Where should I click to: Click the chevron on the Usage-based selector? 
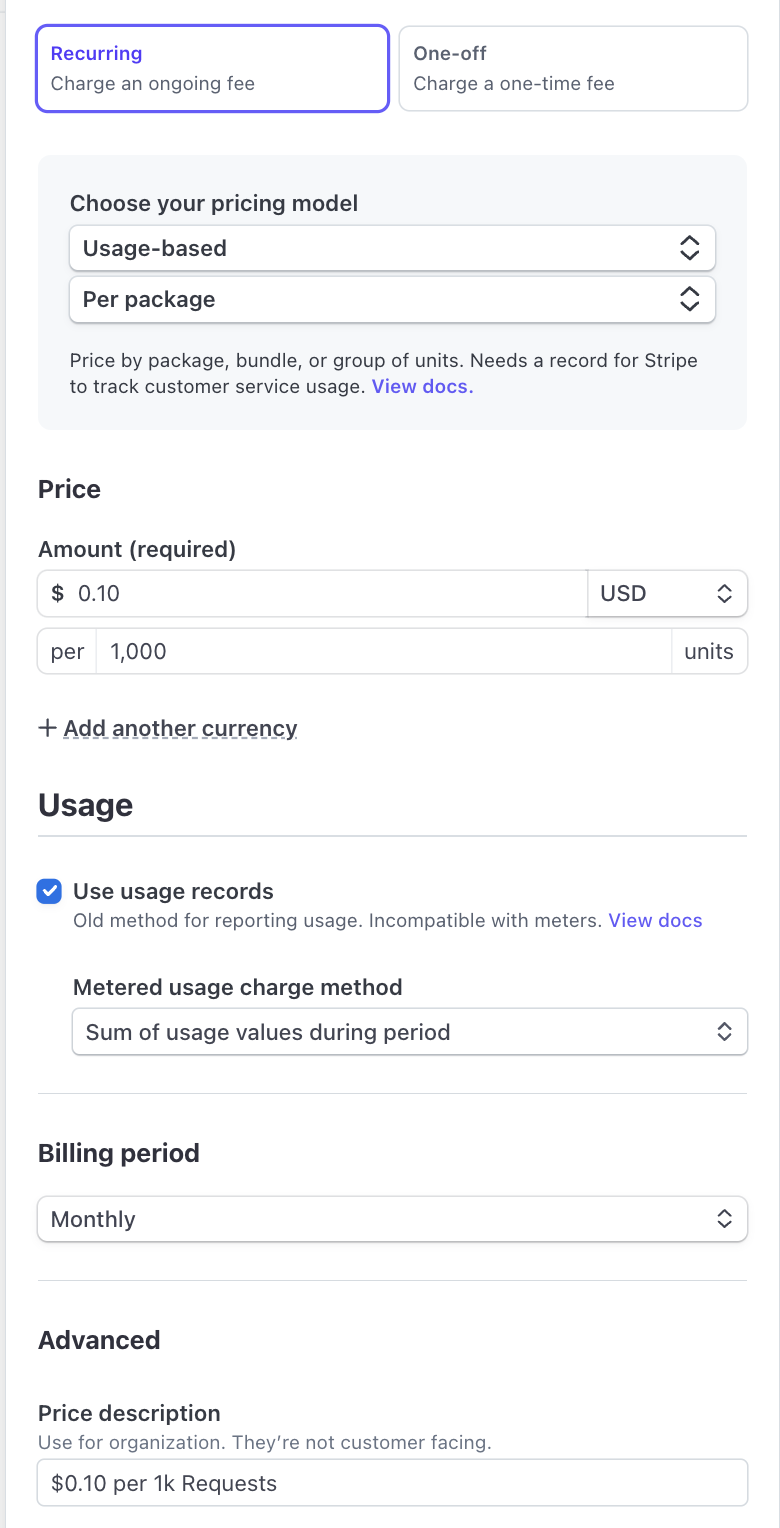690,248
